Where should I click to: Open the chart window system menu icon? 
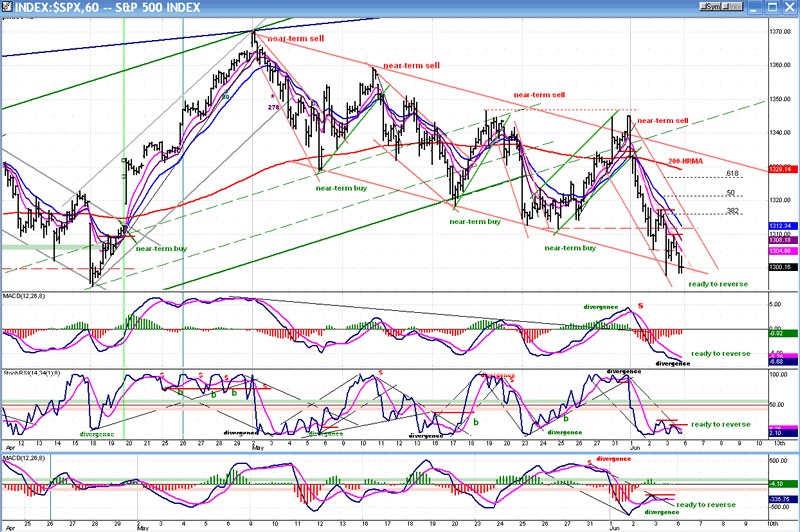point(7,7)
